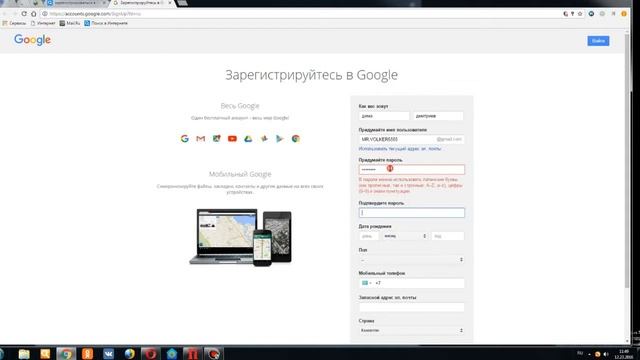Click the red warning icon in password field
This screenshot has height=360, width=640.
(390, 168)
